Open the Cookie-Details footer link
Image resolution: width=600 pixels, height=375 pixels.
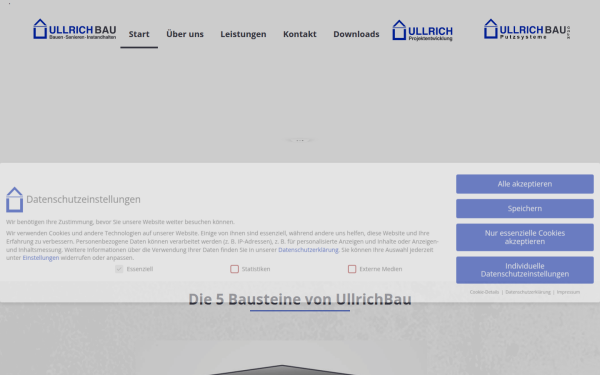click(484, 292)
